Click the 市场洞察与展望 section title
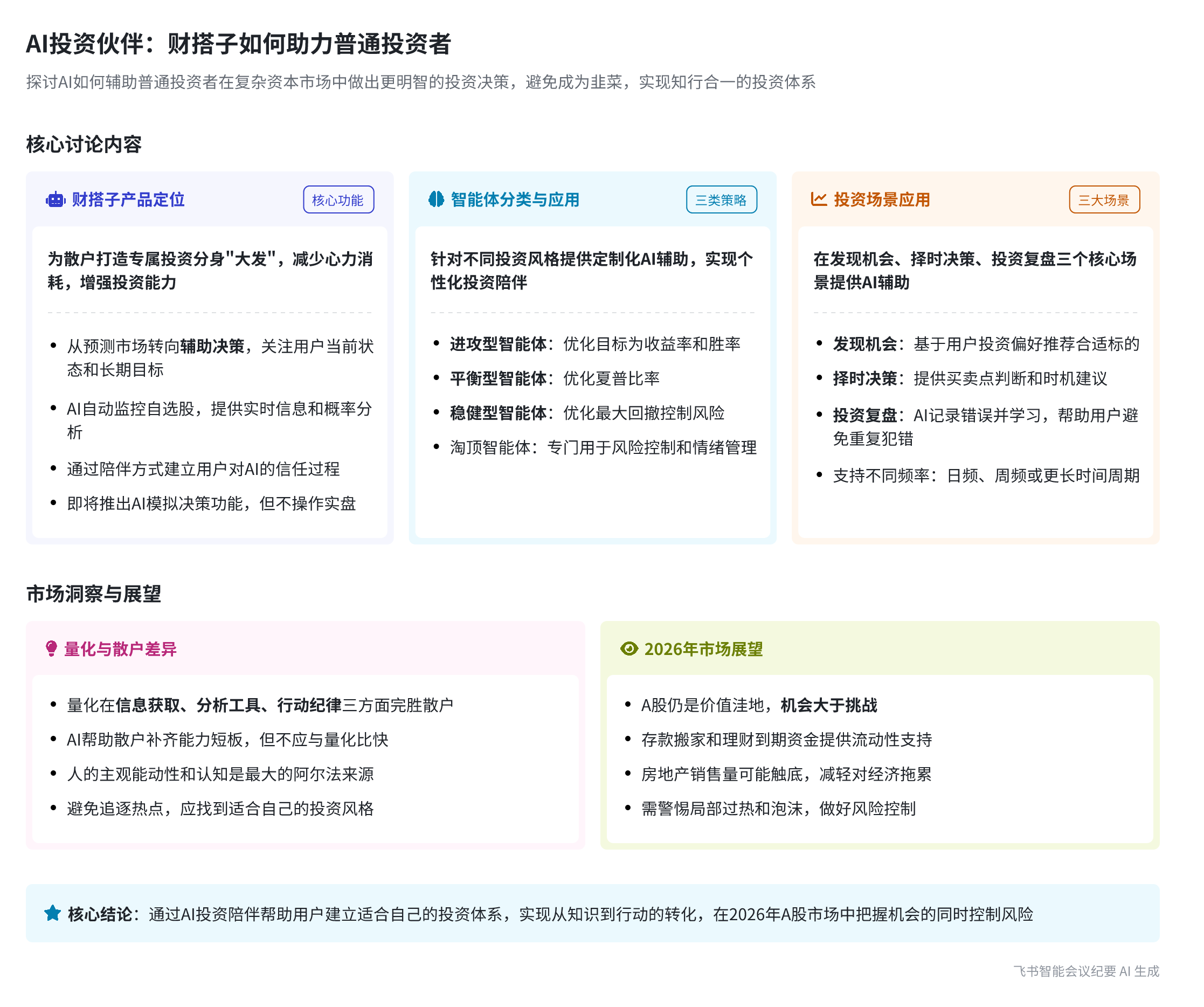The width and height of the screenshot is (1204, 1007). [93, 594]
